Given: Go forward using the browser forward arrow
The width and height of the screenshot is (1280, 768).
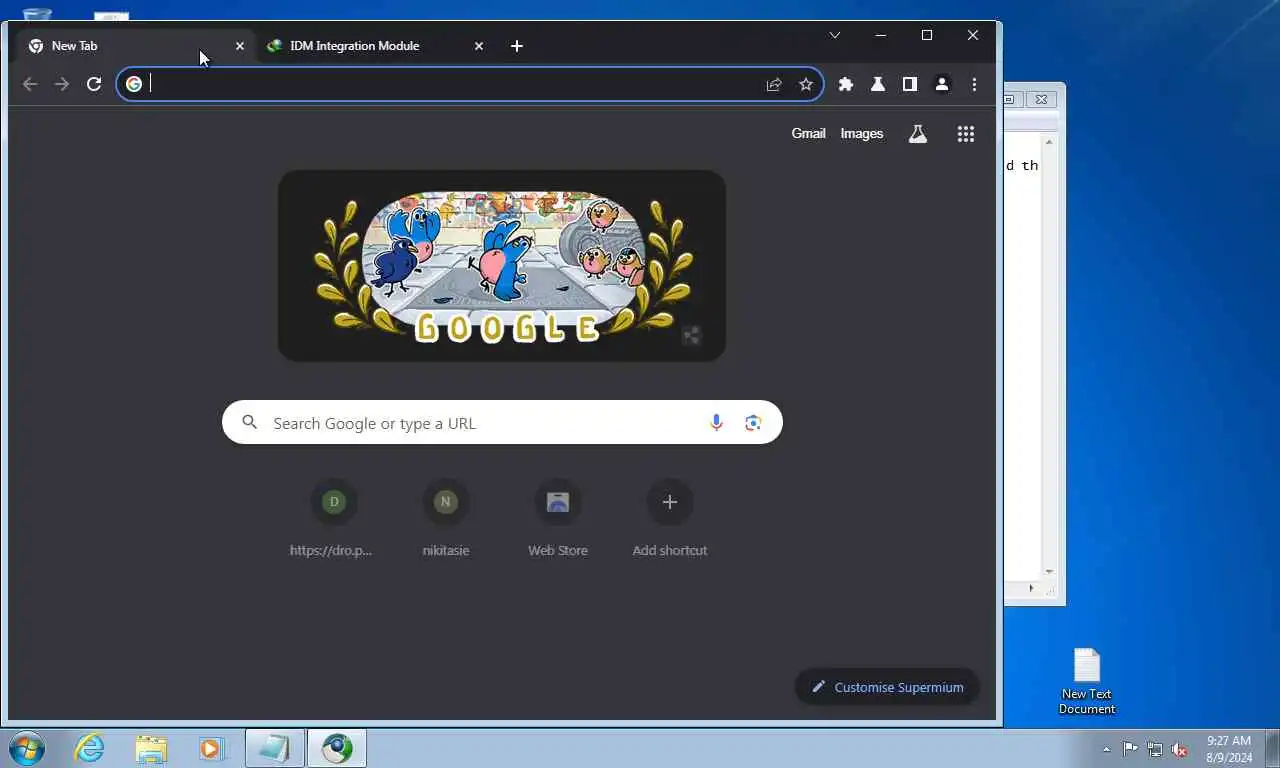Looking at the screenshot, I should [x=62, y=84].
